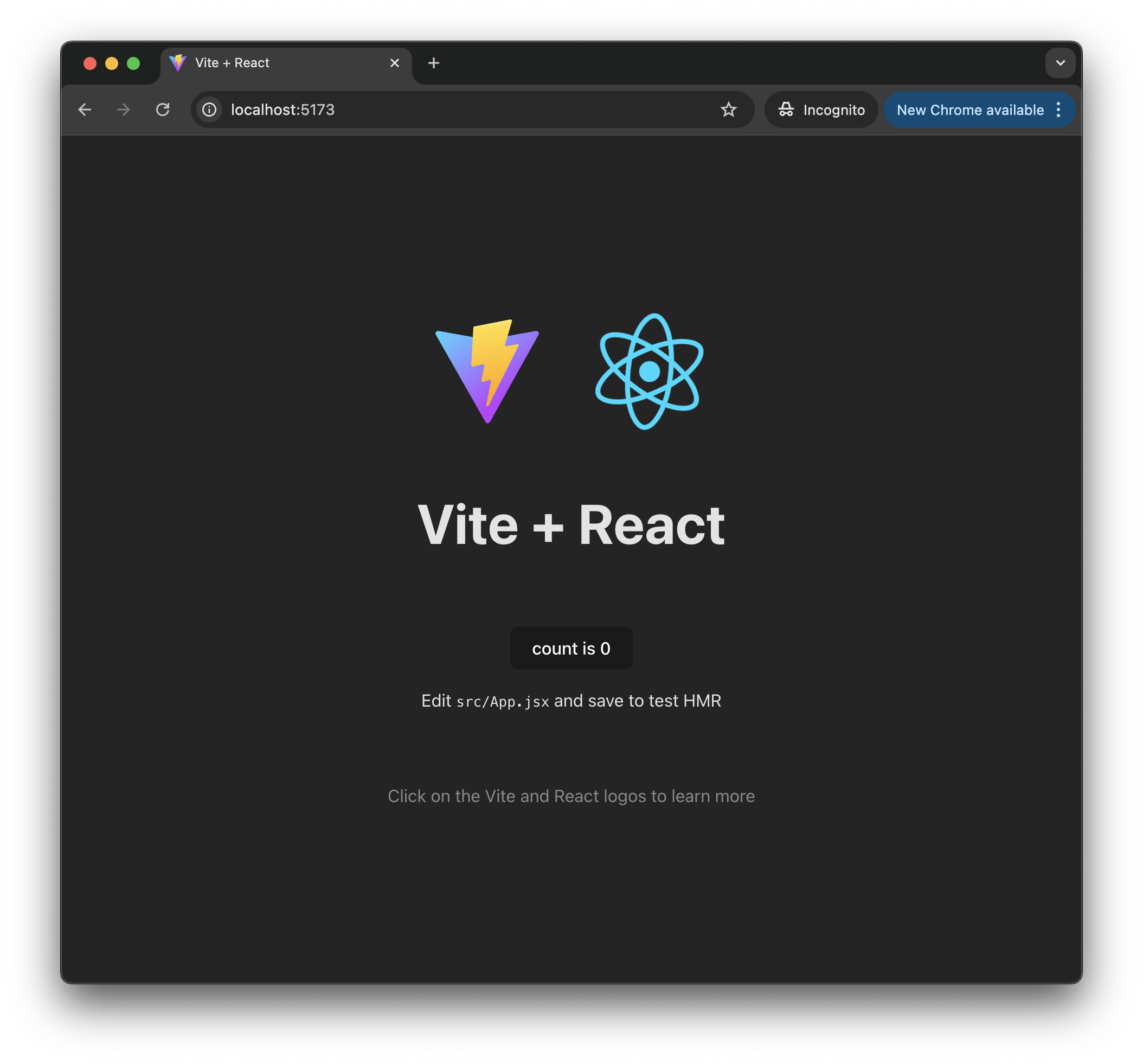Close the Vite + React tab
The height and width of the screenshot is (1064, 1143).
(394, 63)
